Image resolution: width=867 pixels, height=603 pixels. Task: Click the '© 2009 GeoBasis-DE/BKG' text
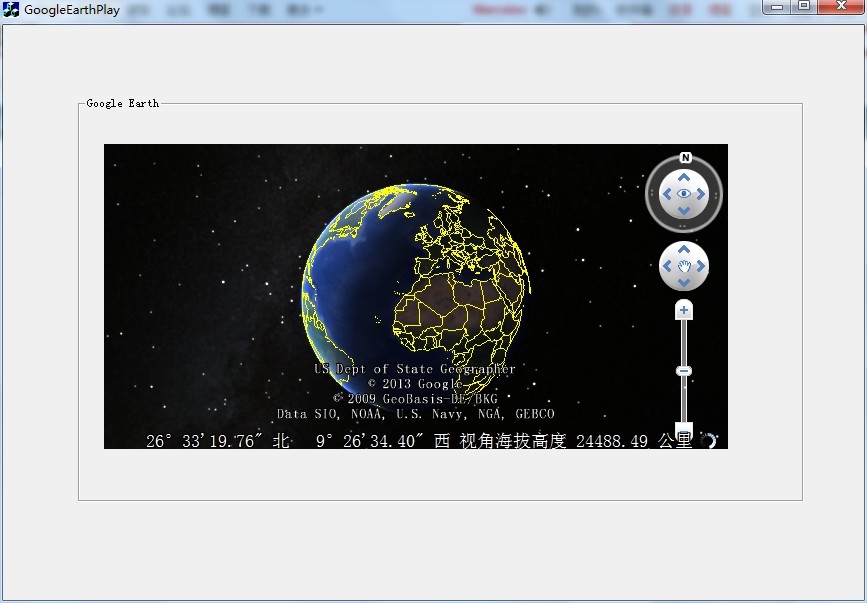pos(415,398)
